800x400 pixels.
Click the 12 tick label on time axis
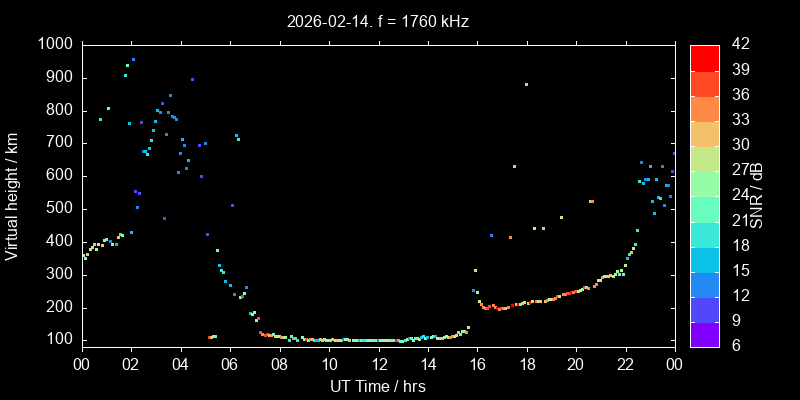pos(378,364)
